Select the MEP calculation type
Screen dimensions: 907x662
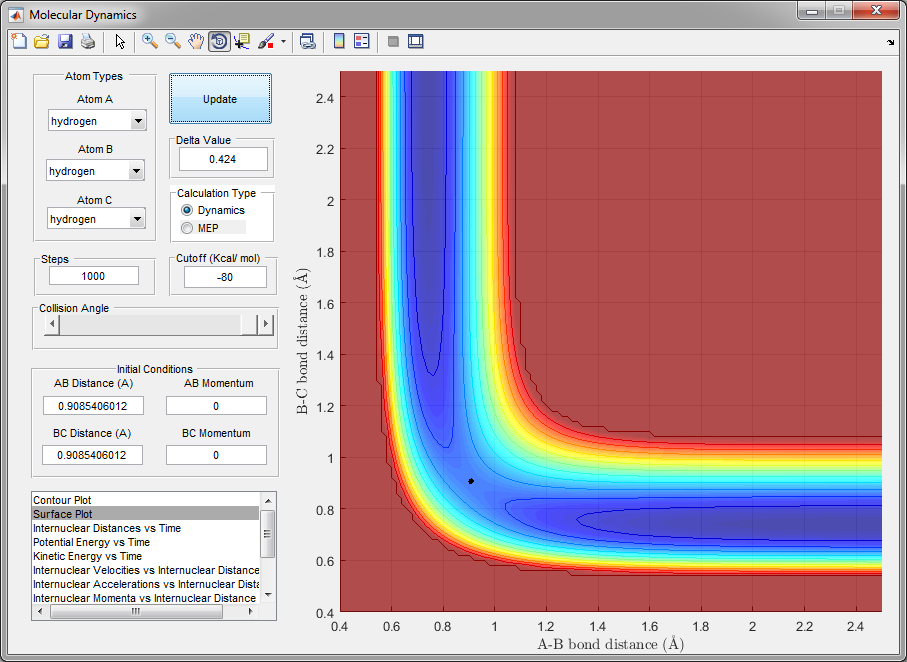click(187, 229)
